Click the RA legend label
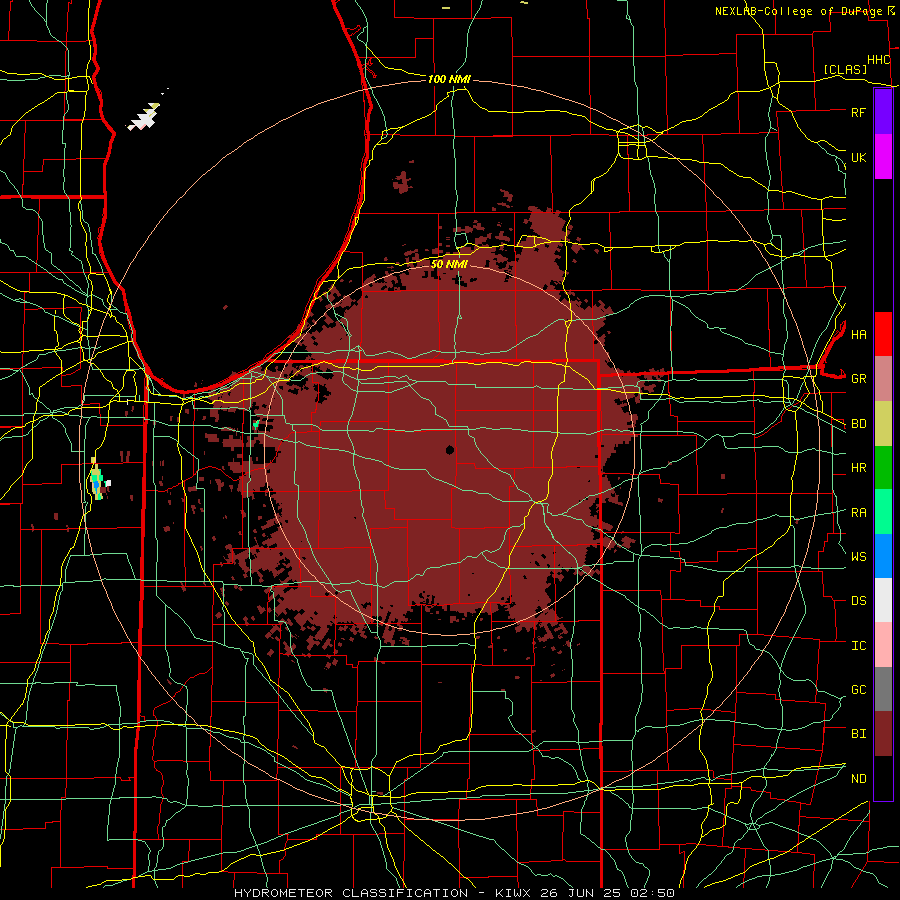The width and height of the screenshot is (900, 900). tap(858, 513)
